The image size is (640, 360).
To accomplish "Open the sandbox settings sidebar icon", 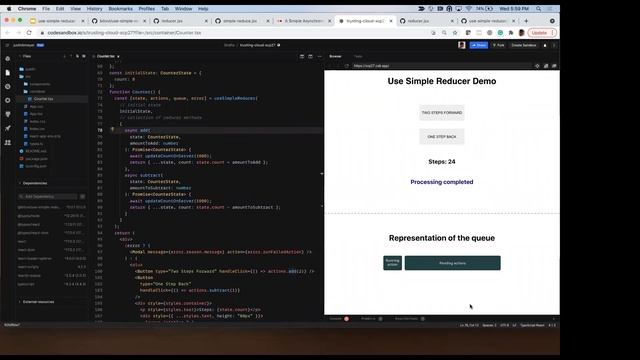I will [8, 100].
